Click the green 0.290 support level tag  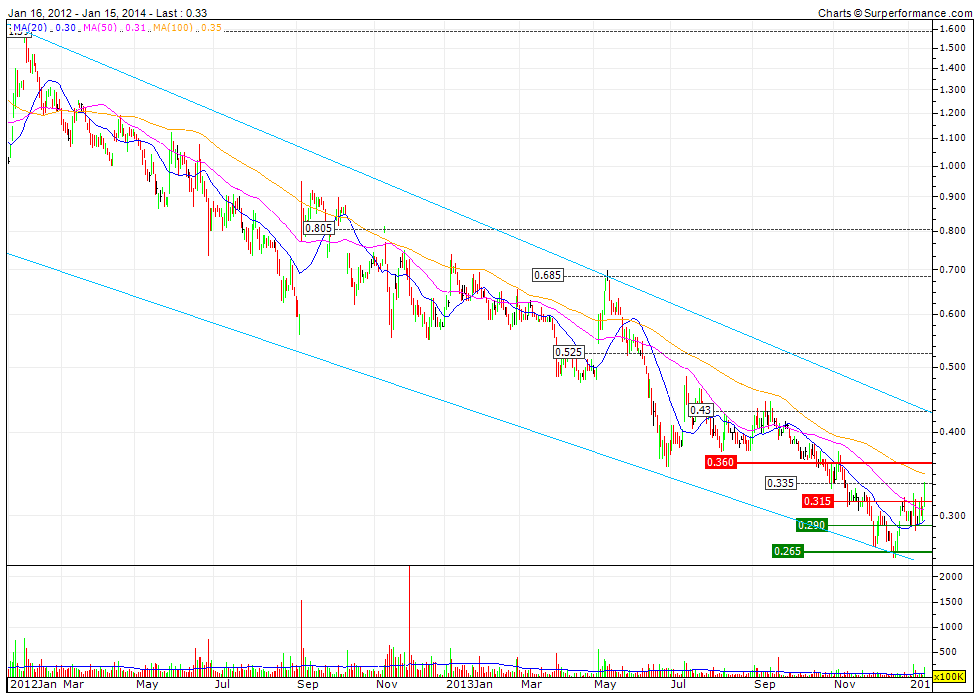pos(811,525)
